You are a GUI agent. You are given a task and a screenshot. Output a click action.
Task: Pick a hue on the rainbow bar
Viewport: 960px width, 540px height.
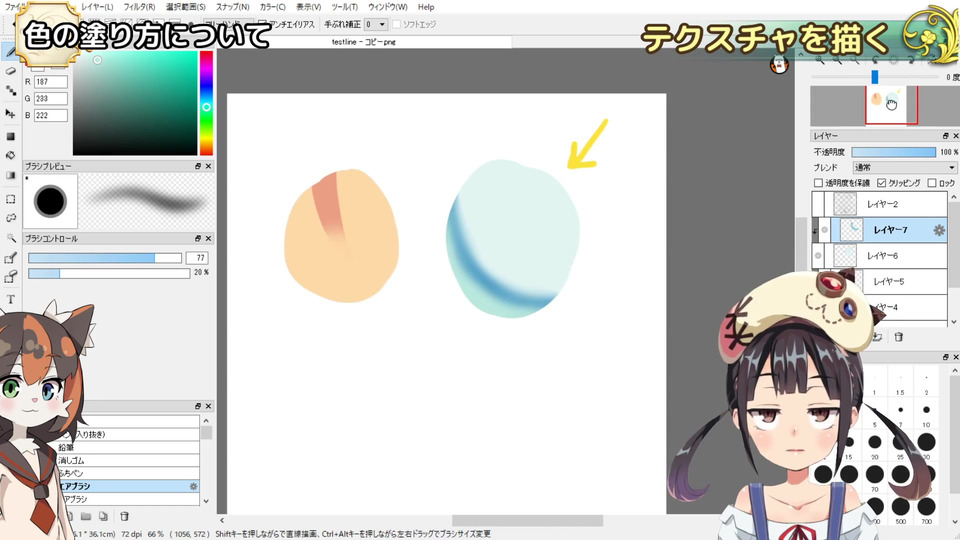206,103
